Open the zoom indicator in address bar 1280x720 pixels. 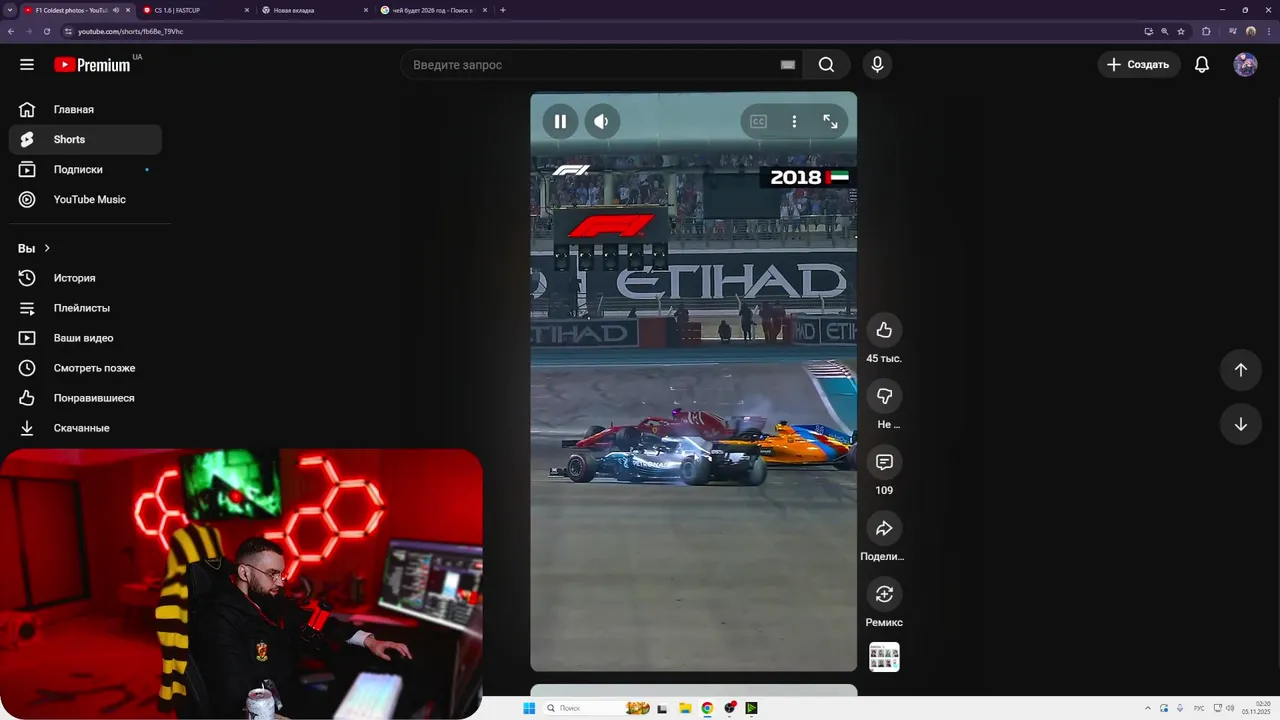tap(1164, 31)
